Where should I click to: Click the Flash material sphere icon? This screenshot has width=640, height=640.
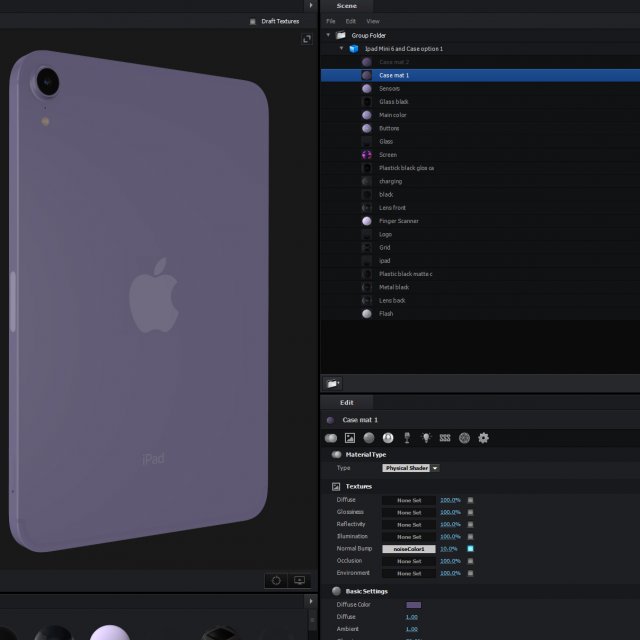tap(367, 313)
